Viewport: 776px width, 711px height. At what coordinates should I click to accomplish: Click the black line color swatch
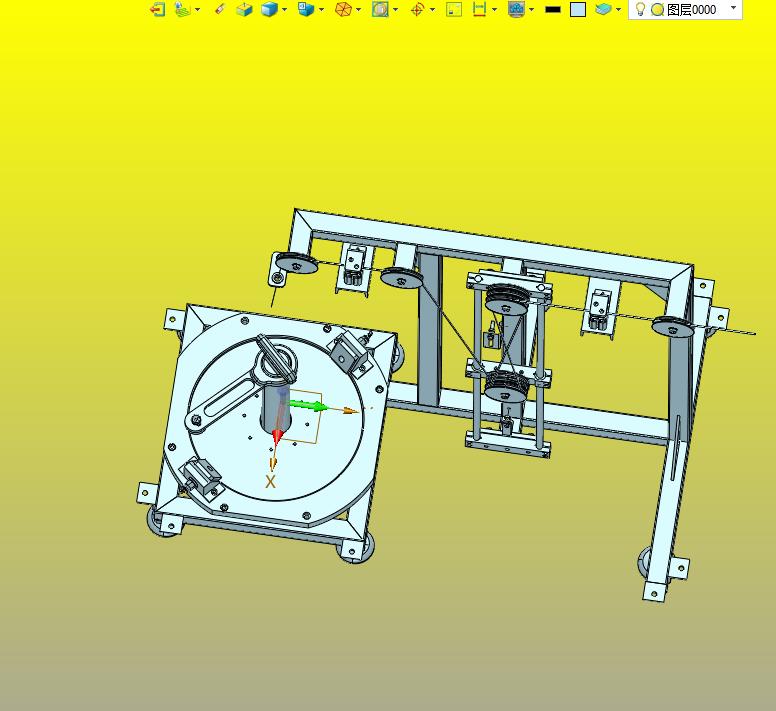pos(553,9)
